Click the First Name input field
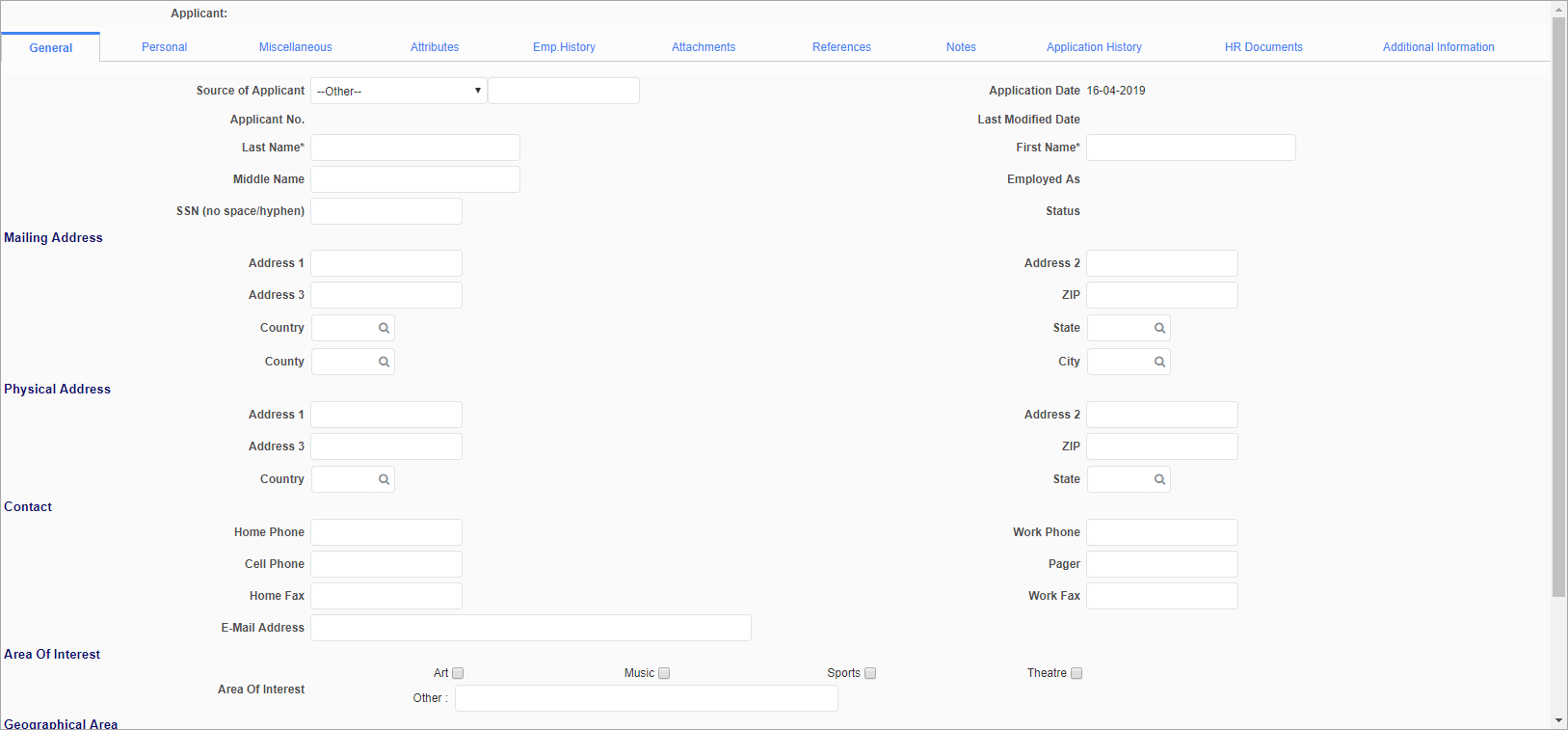Image resolution: width=1568 pixels, height=730 pixels. (1191, 148)
